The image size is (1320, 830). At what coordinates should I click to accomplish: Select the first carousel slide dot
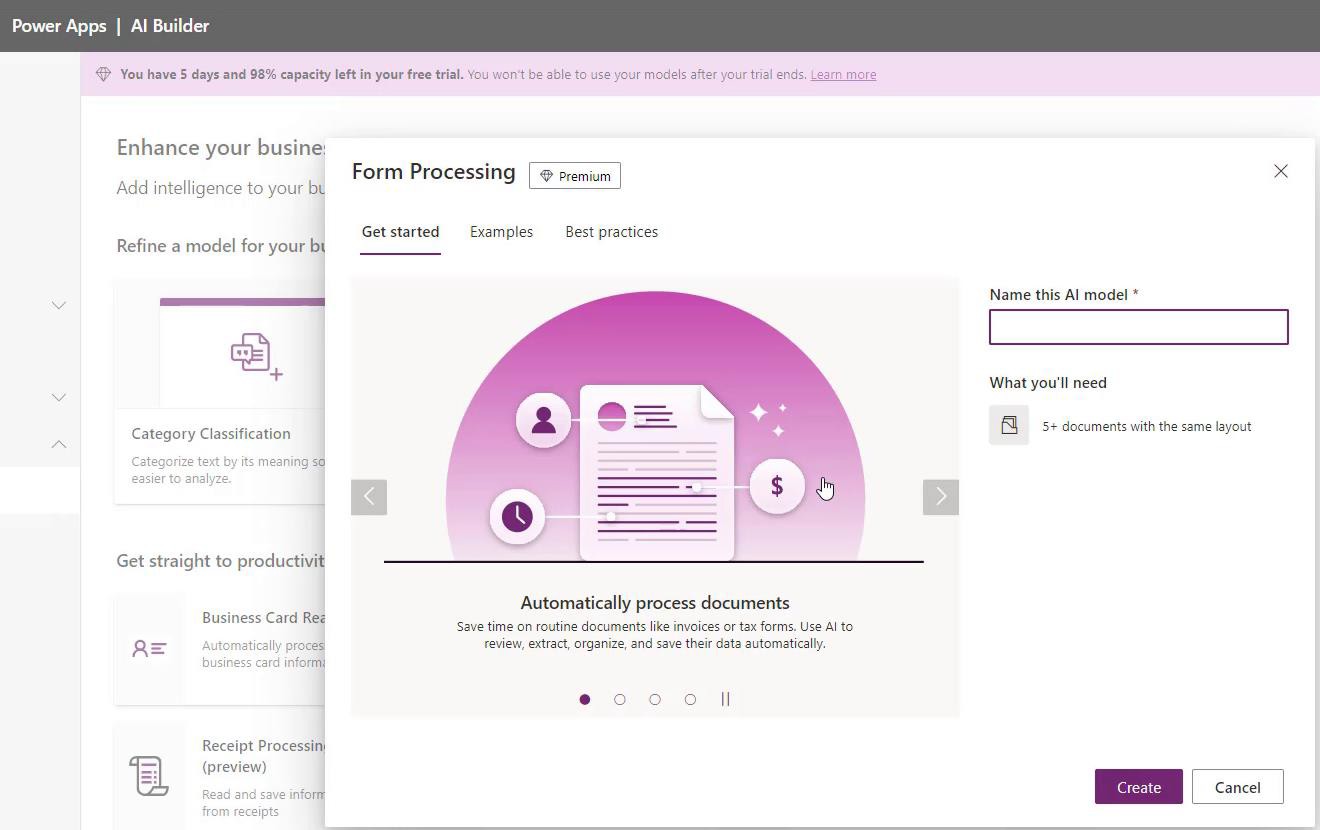585,699
